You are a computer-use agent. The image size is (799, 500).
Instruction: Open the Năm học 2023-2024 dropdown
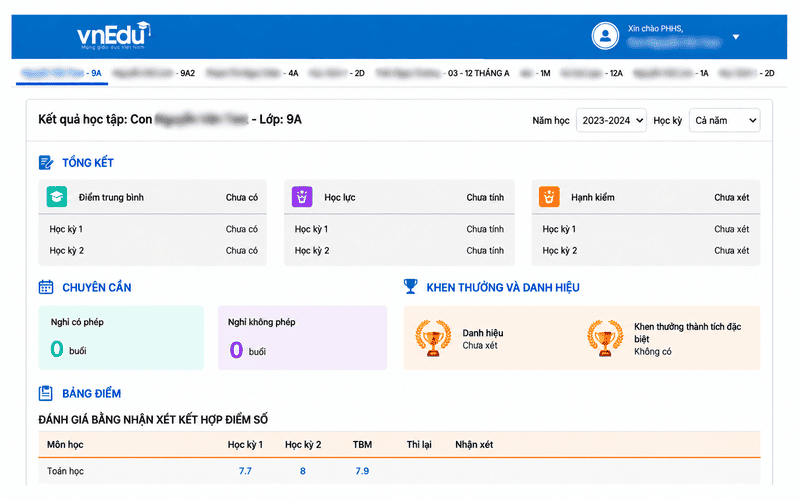coord(611,120)
